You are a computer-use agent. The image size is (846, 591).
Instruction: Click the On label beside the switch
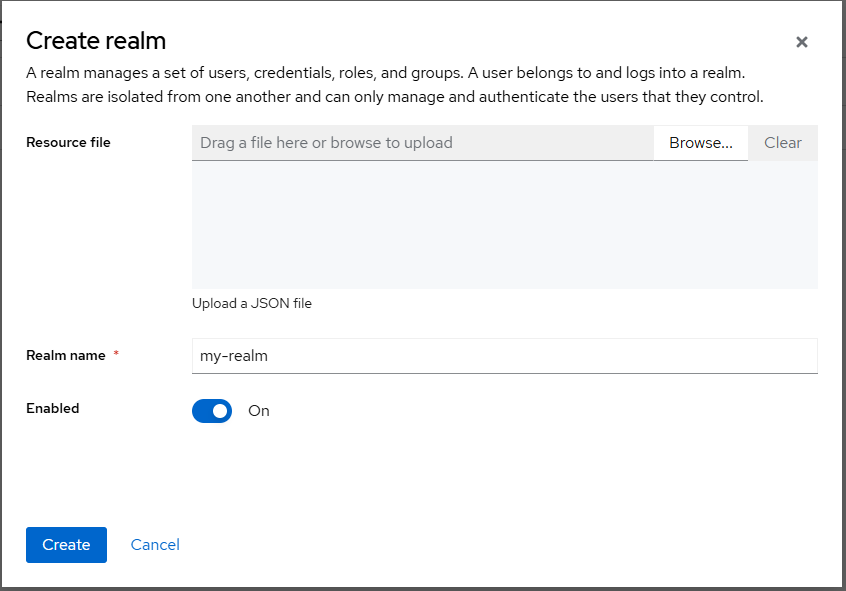pyautogui.click(x=259, y=411)
